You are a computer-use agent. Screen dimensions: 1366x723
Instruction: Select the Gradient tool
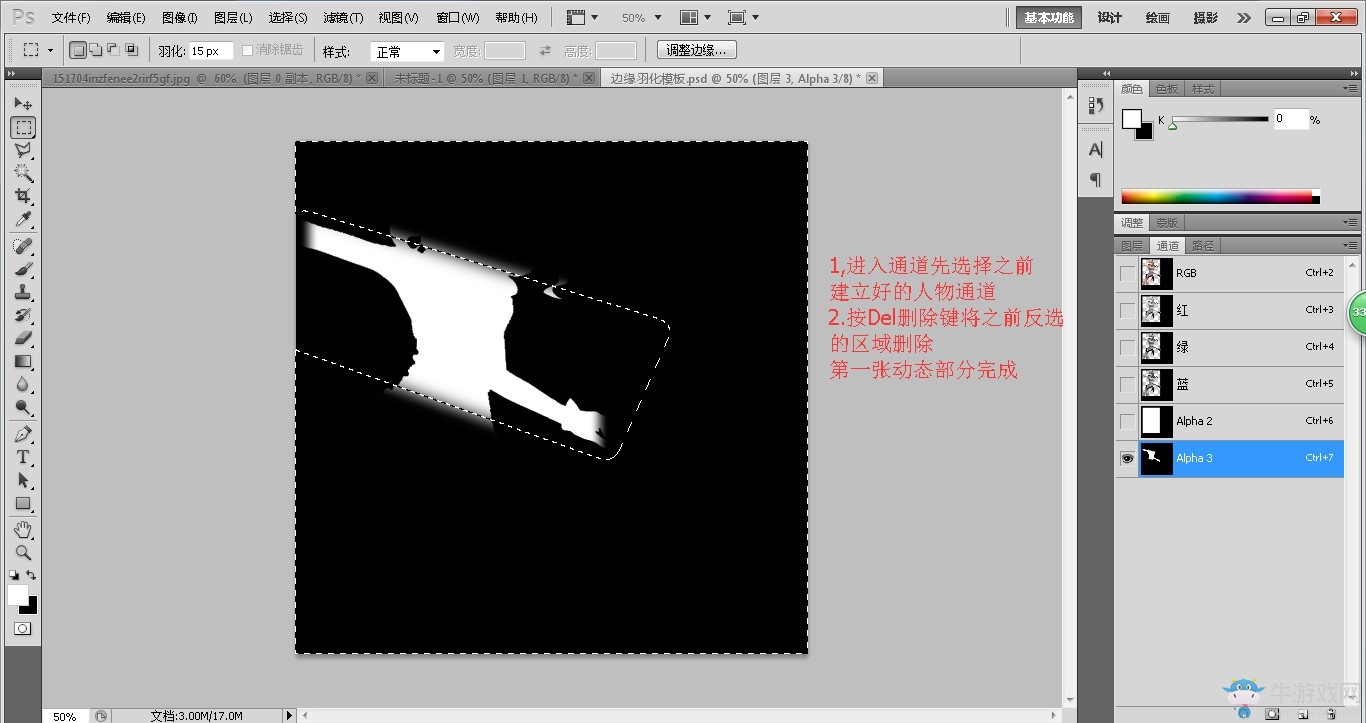23,361
